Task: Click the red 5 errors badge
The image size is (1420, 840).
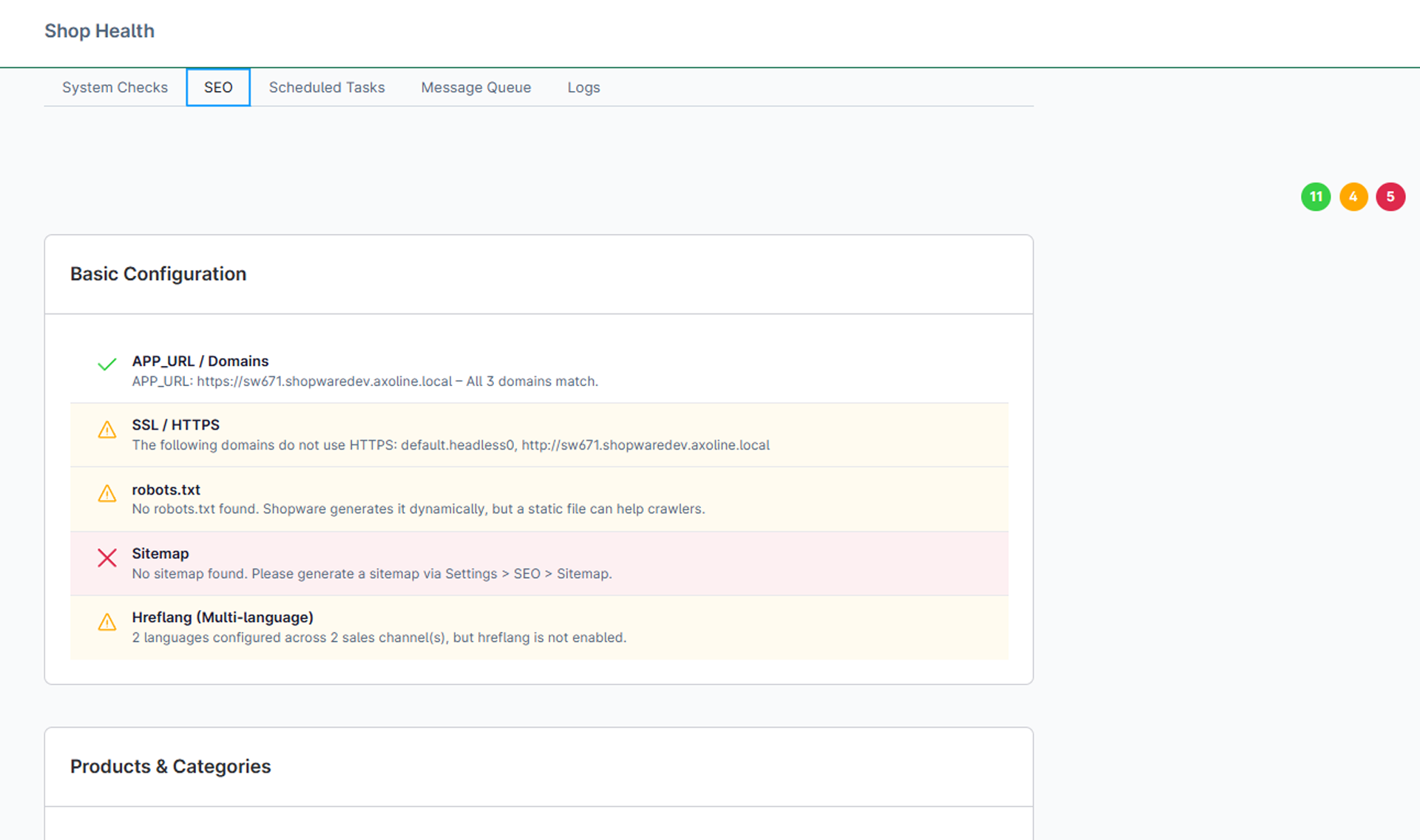Action: pos(1390,197)
